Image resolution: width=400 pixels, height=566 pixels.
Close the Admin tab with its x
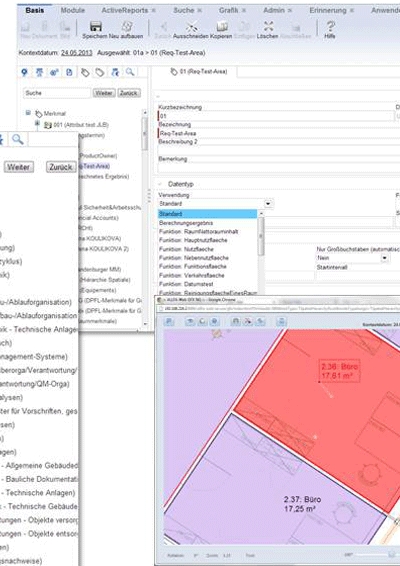(290, 10)
